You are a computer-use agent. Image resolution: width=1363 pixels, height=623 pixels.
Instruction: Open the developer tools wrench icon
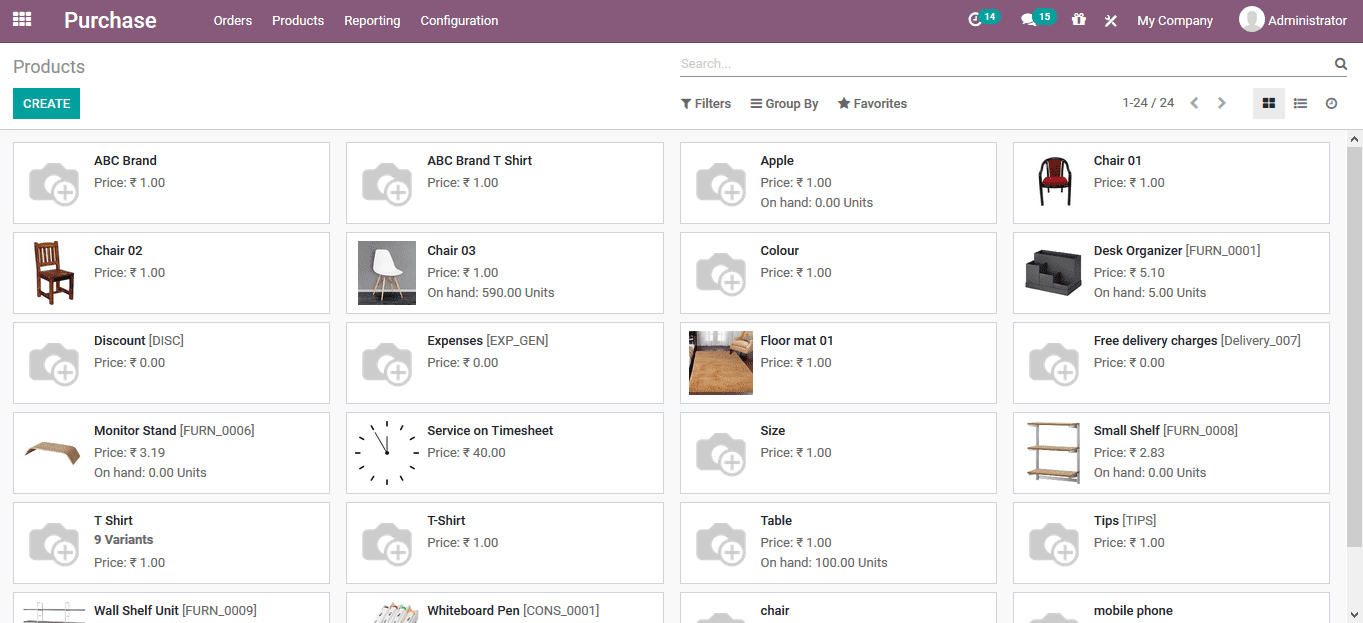1110,19
